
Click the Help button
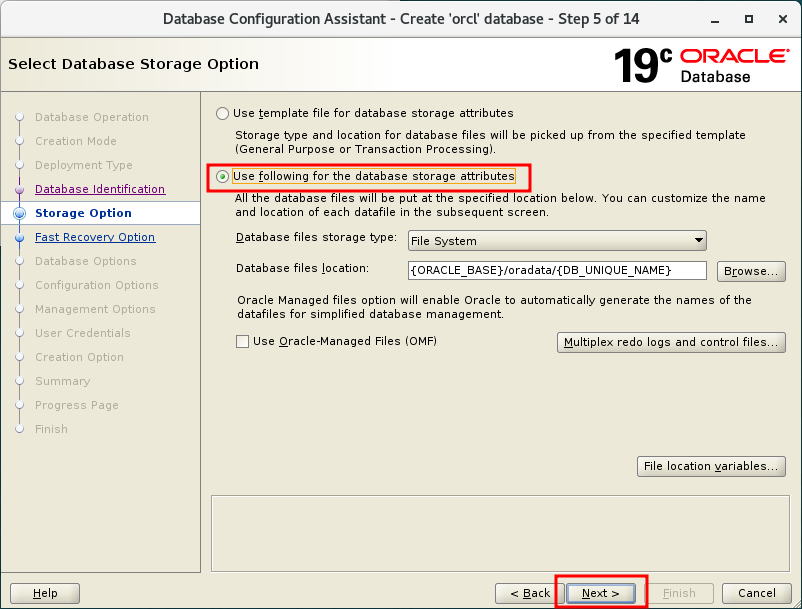[x=45, y=593]
